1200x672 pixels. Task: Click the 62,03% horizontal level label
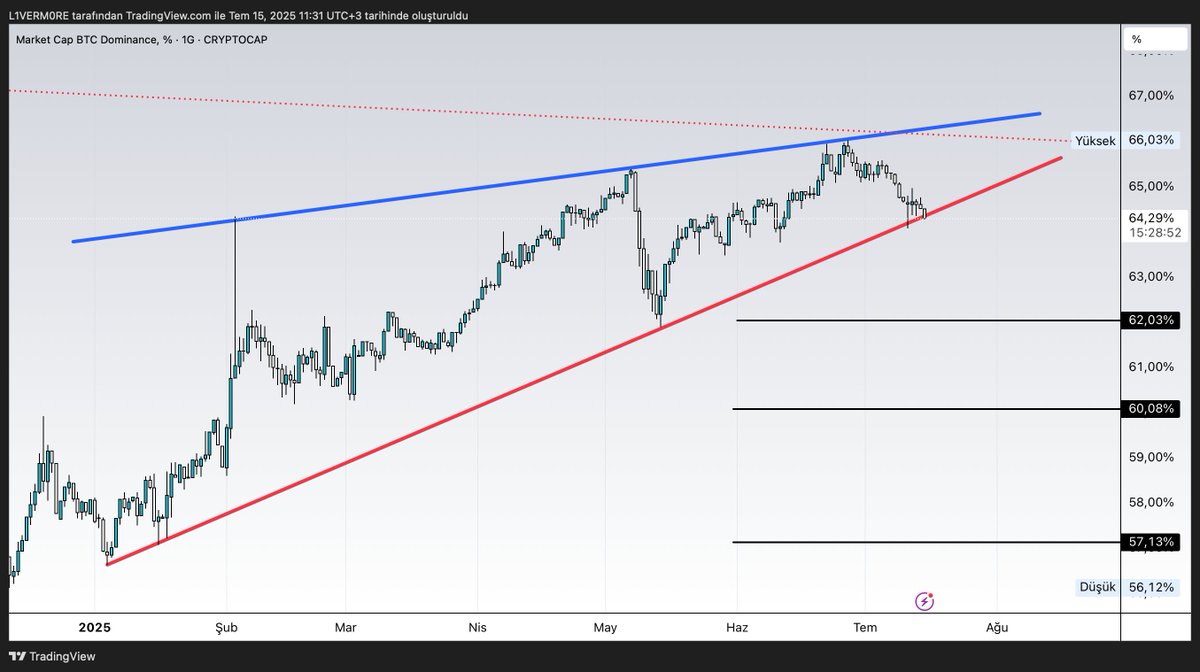1150,321
